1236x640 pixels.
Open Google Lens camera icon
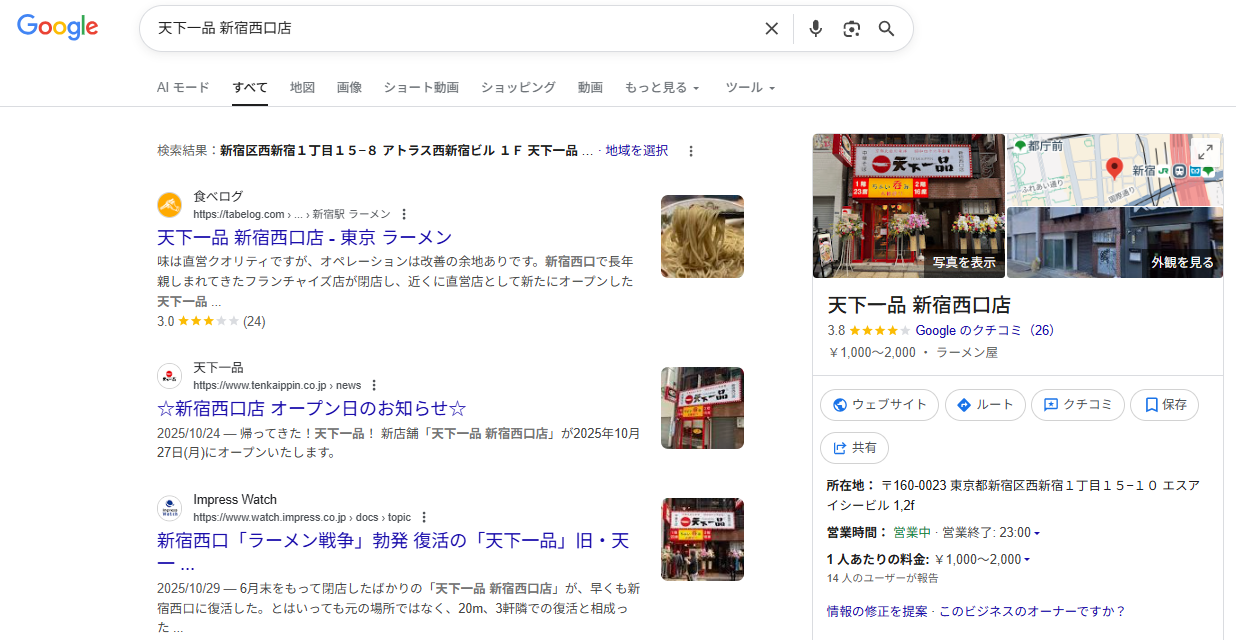(851, 28)
